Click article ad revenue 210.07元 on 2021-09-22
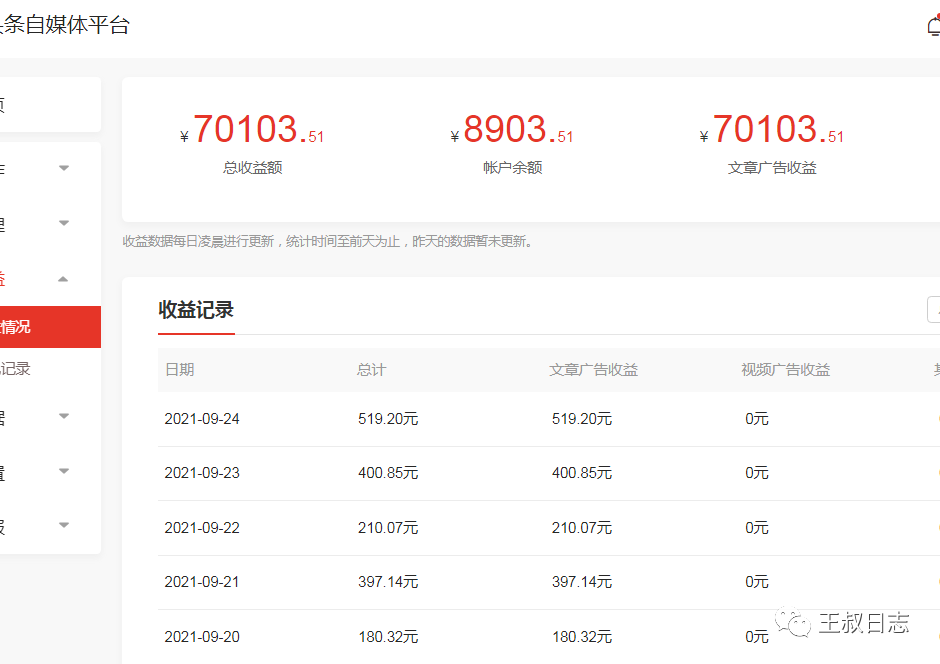Viewport: 940px width, 664px height. 582,528
